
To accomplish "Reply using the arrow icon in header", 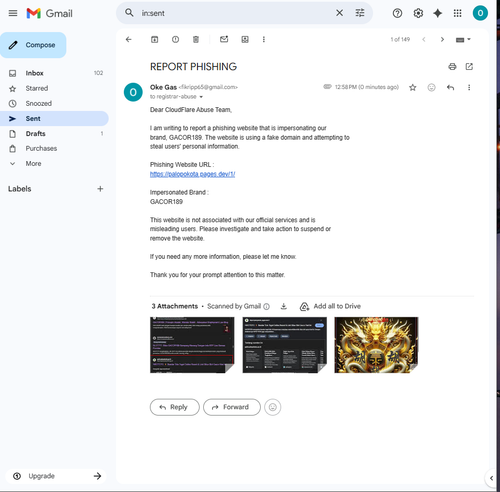I will (450, 87).
